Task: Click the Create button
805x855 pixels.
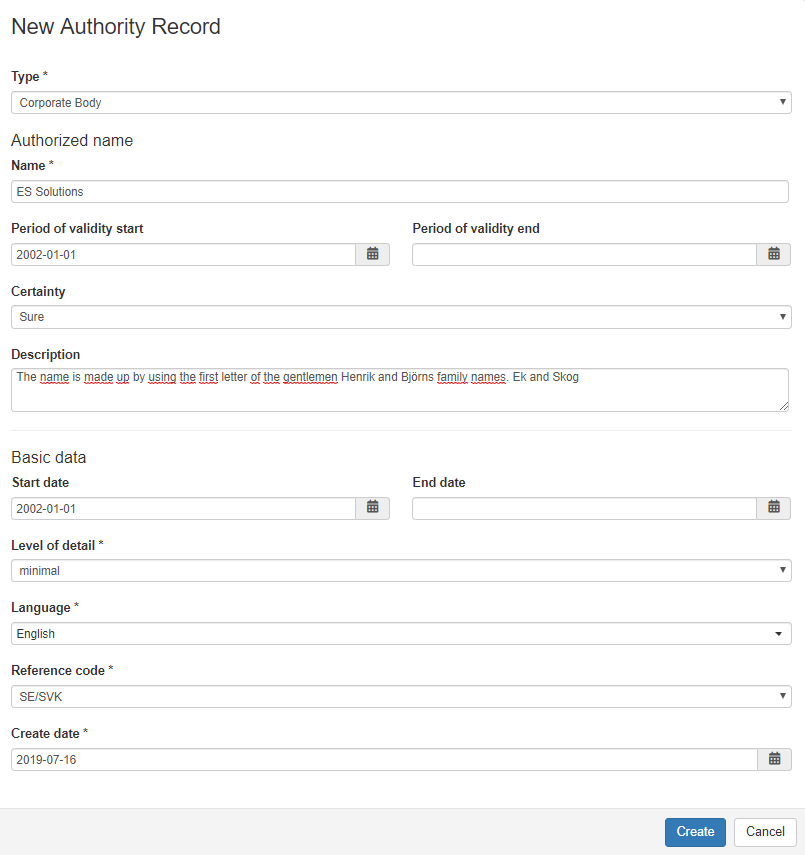Action: click(x=695, y=832)
